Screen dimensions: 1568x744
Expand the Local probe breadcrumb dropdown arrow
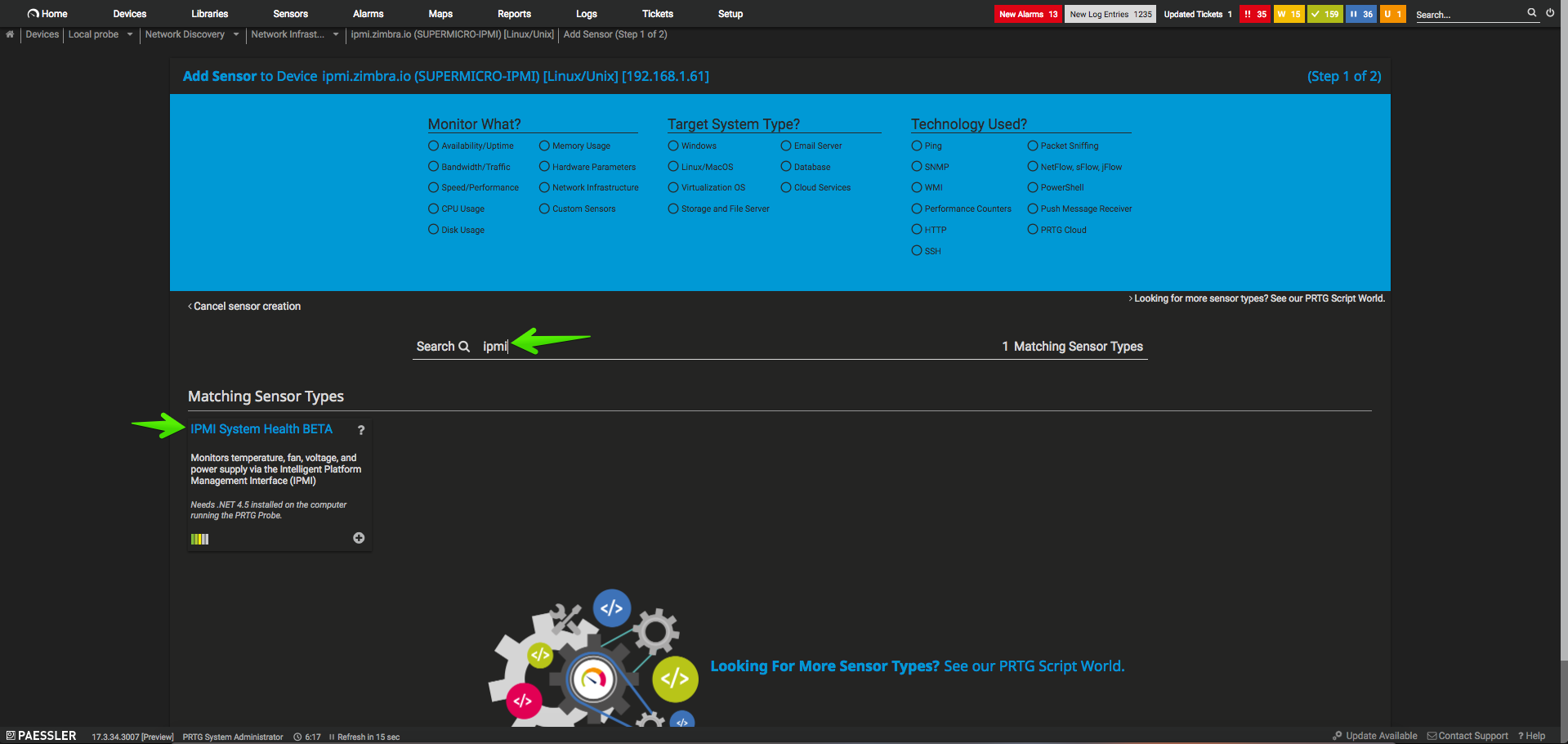pyautogui.click(x=130, y=34)
